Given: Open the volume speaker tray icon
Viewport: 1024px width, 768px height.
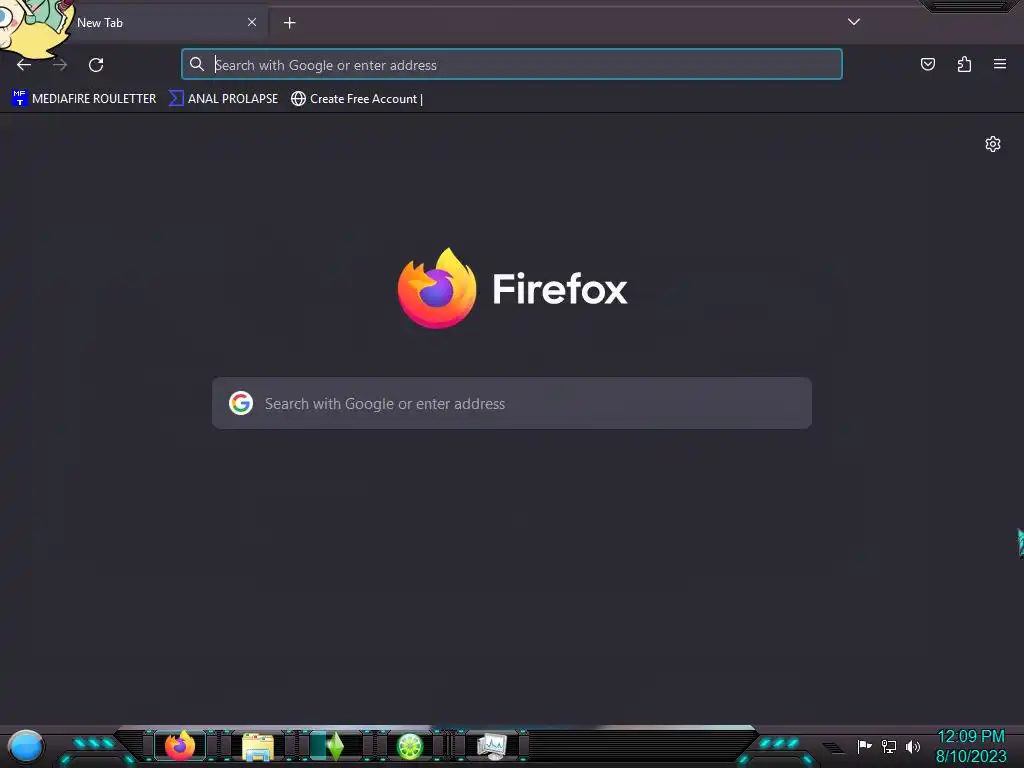Looking at the screenshot, I should coord(913,746).
